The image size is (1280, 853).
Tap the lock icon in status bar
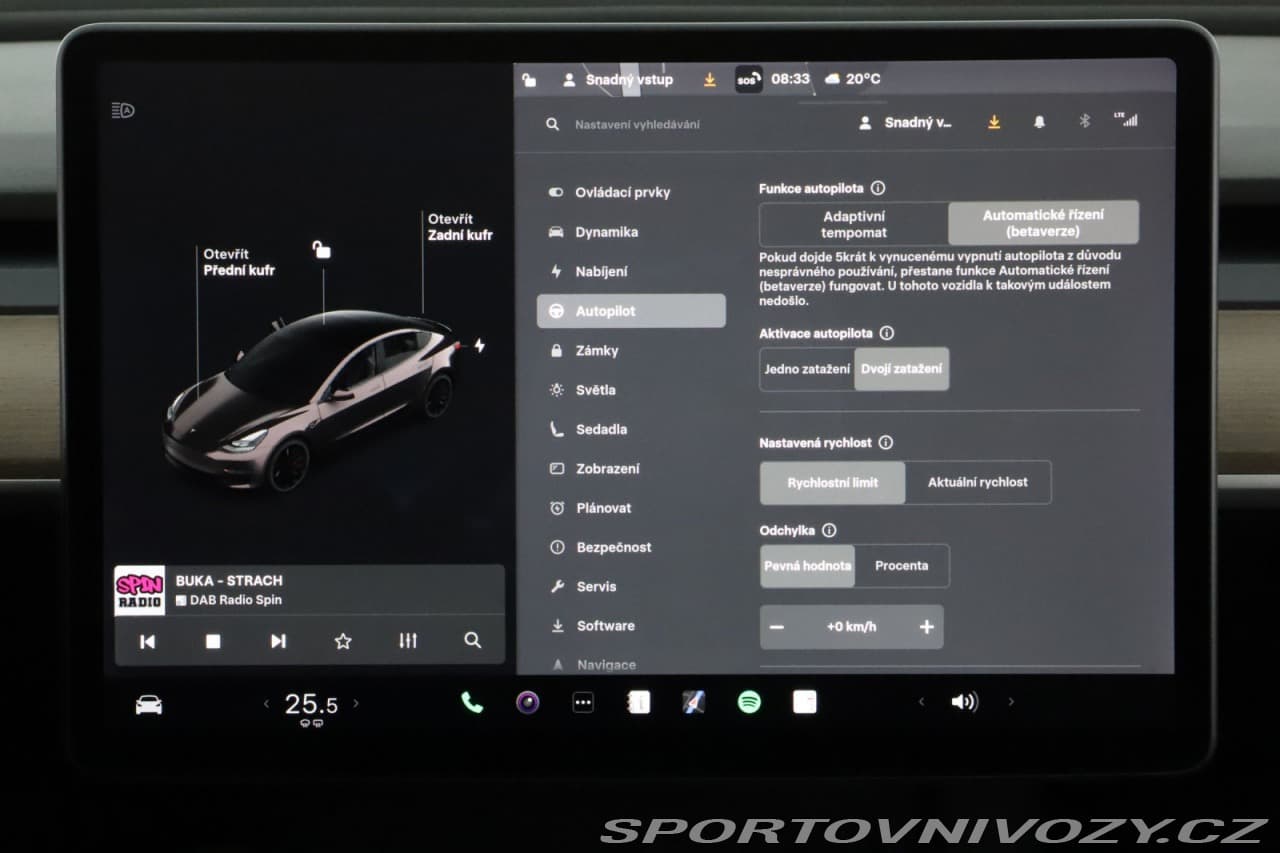click(x=529, y=80)
